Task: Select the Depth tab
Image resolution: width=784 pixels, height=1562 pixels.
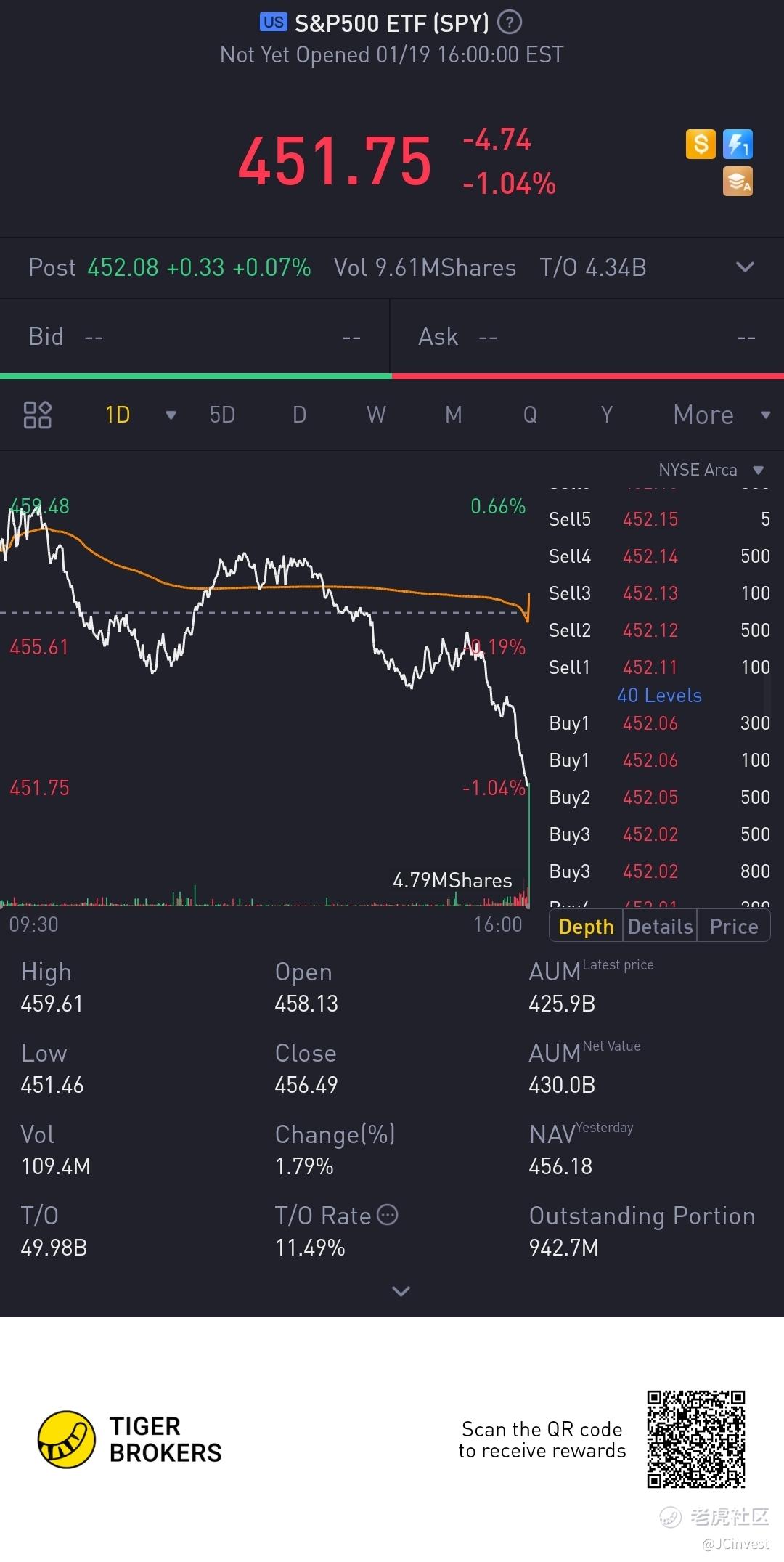Action: coord(586,926)
